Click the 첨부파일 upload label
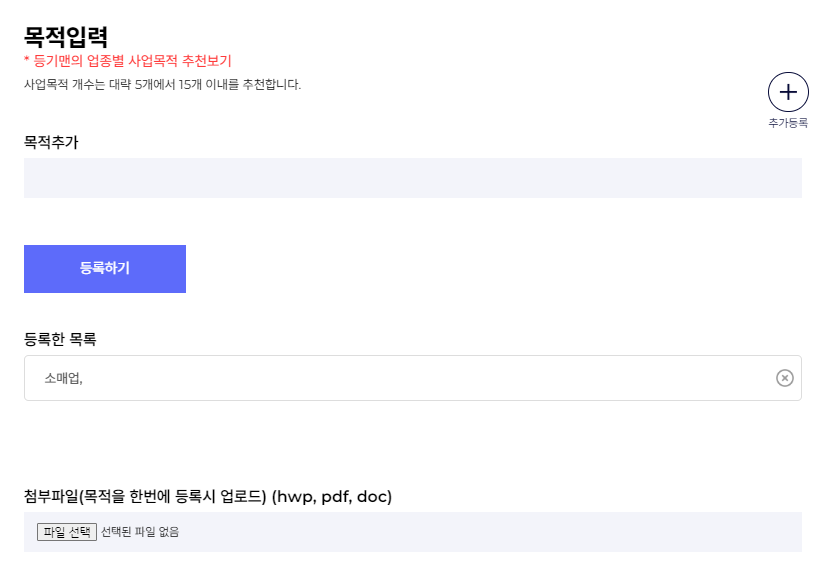The width and height of the screenshot is (823, 576). [x=145, y=496]
